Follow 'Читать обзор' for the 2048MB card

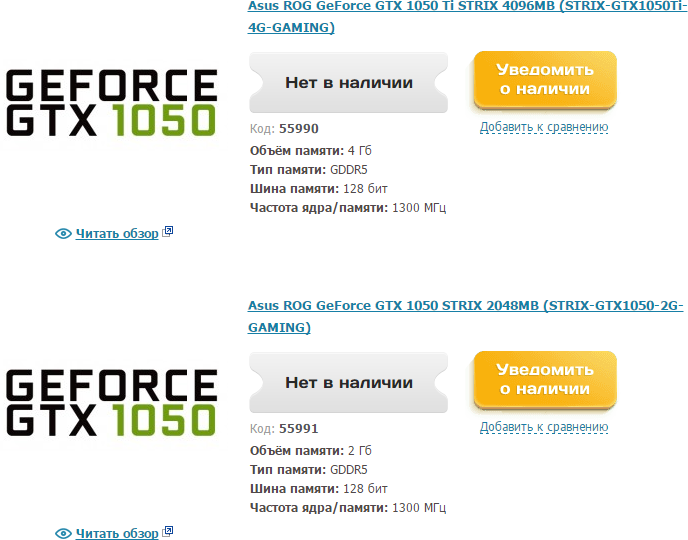[117, 533]
